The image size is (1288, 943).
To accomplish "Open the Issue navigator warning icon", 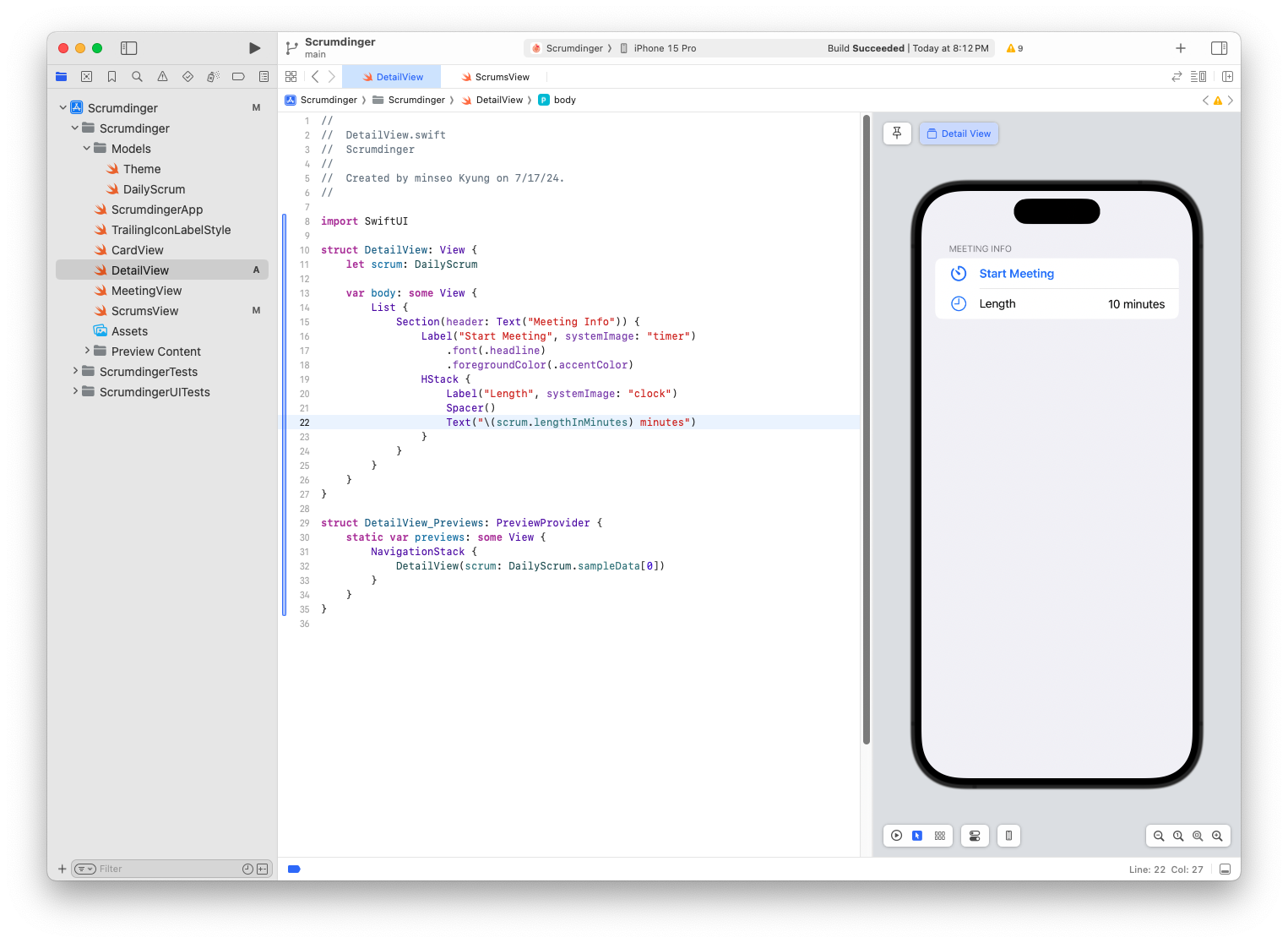I will (162, 77).
